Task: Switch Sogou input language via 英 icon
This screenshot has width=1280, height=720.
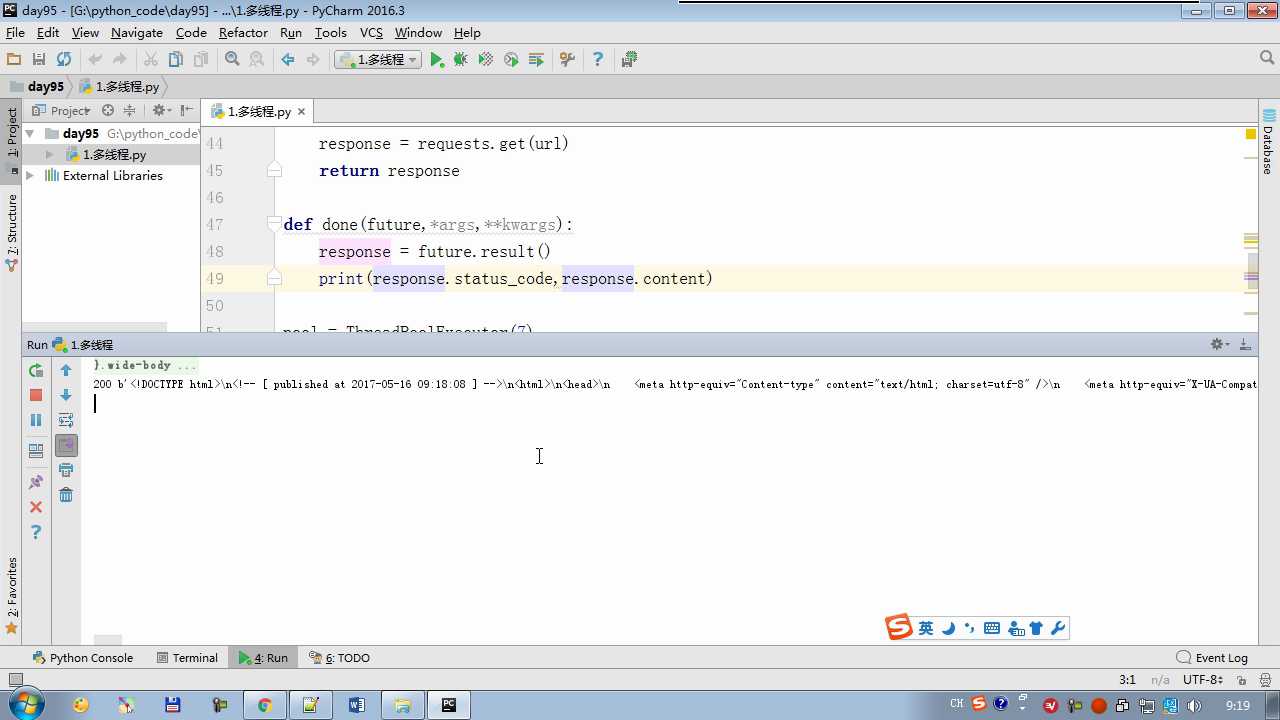Action: pyautogui.click(x=926, y=628)
